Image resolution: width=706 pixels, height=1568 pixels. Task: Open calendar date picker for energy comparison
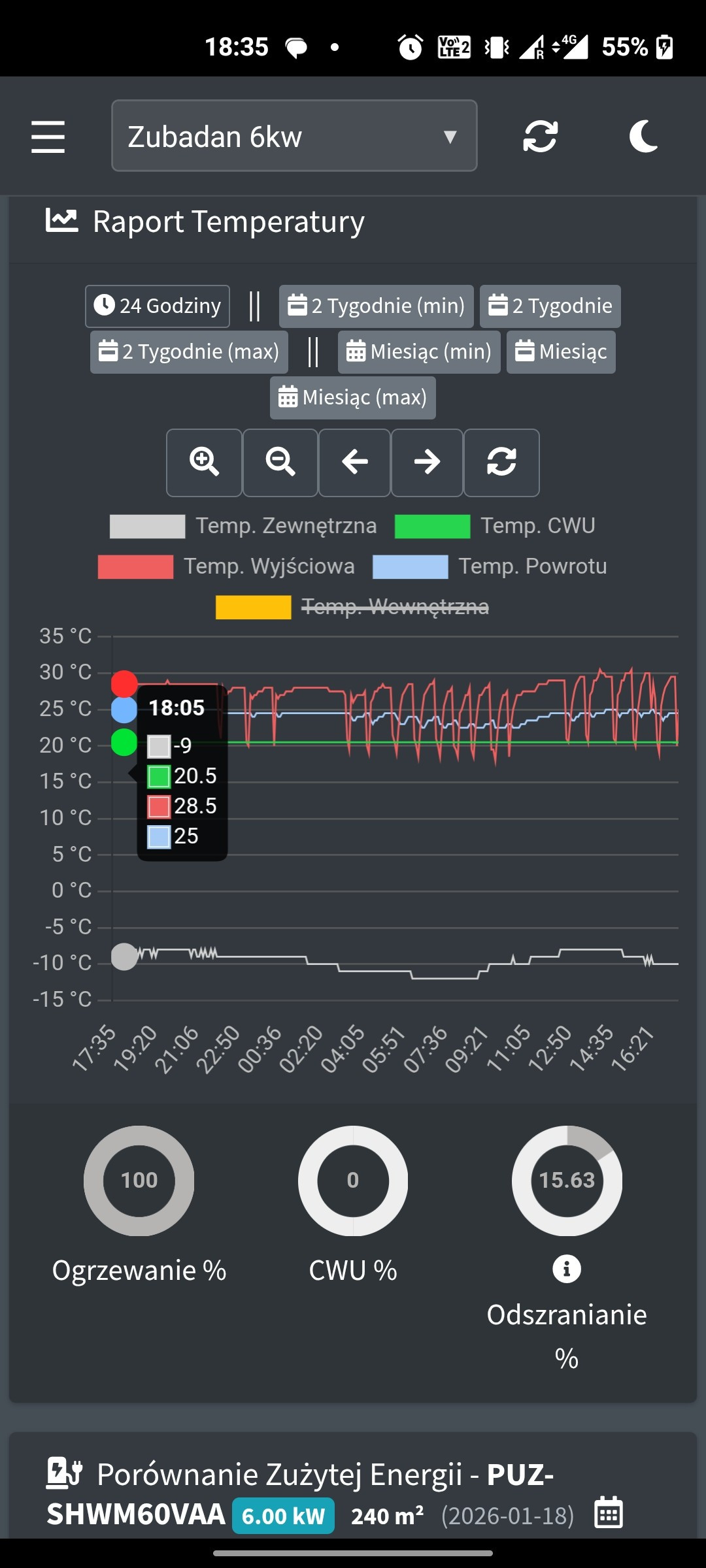(x=608, y=1513)
